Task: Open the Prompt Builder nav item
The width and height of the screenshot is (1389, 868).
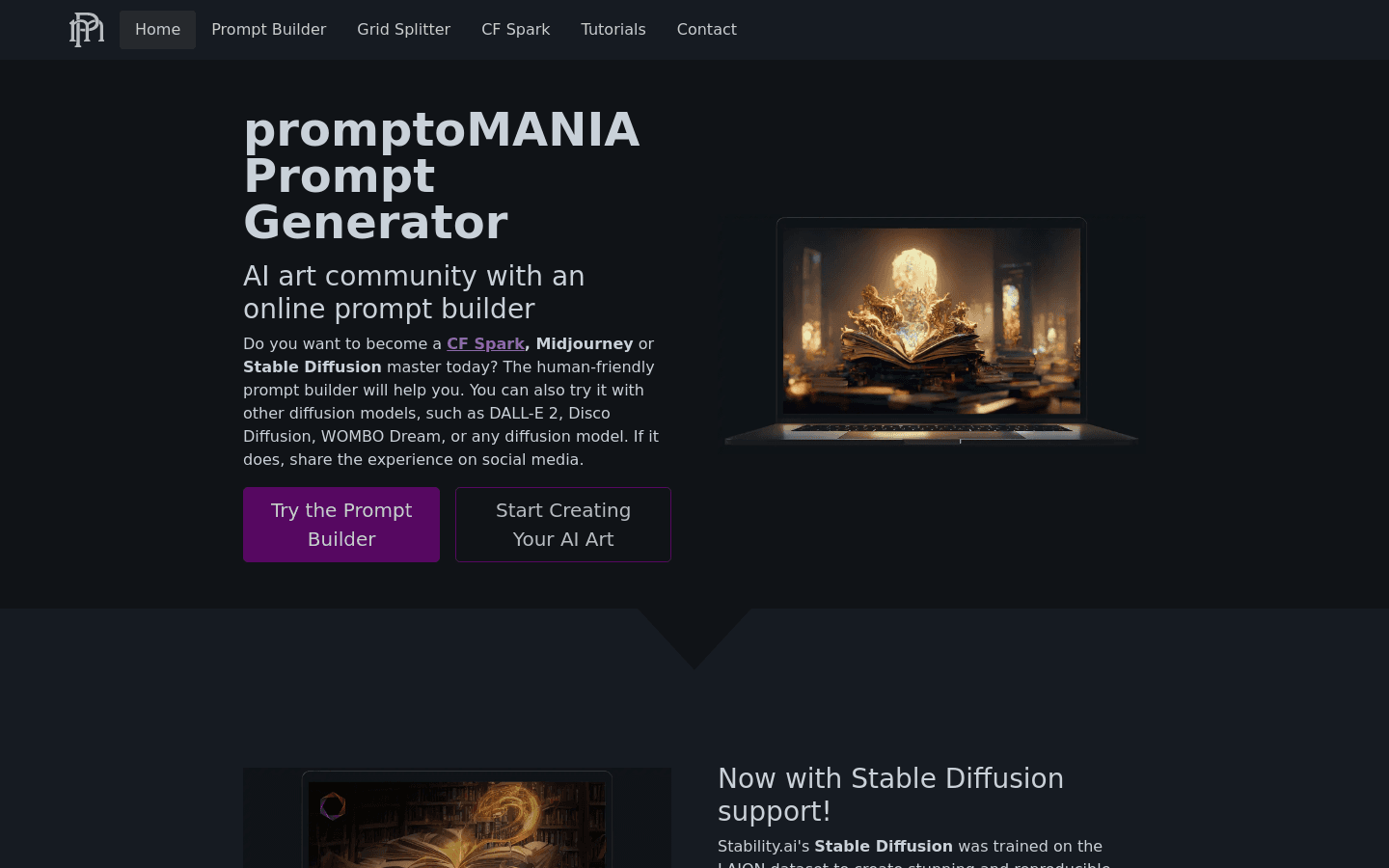Action: tap(269, 30)
